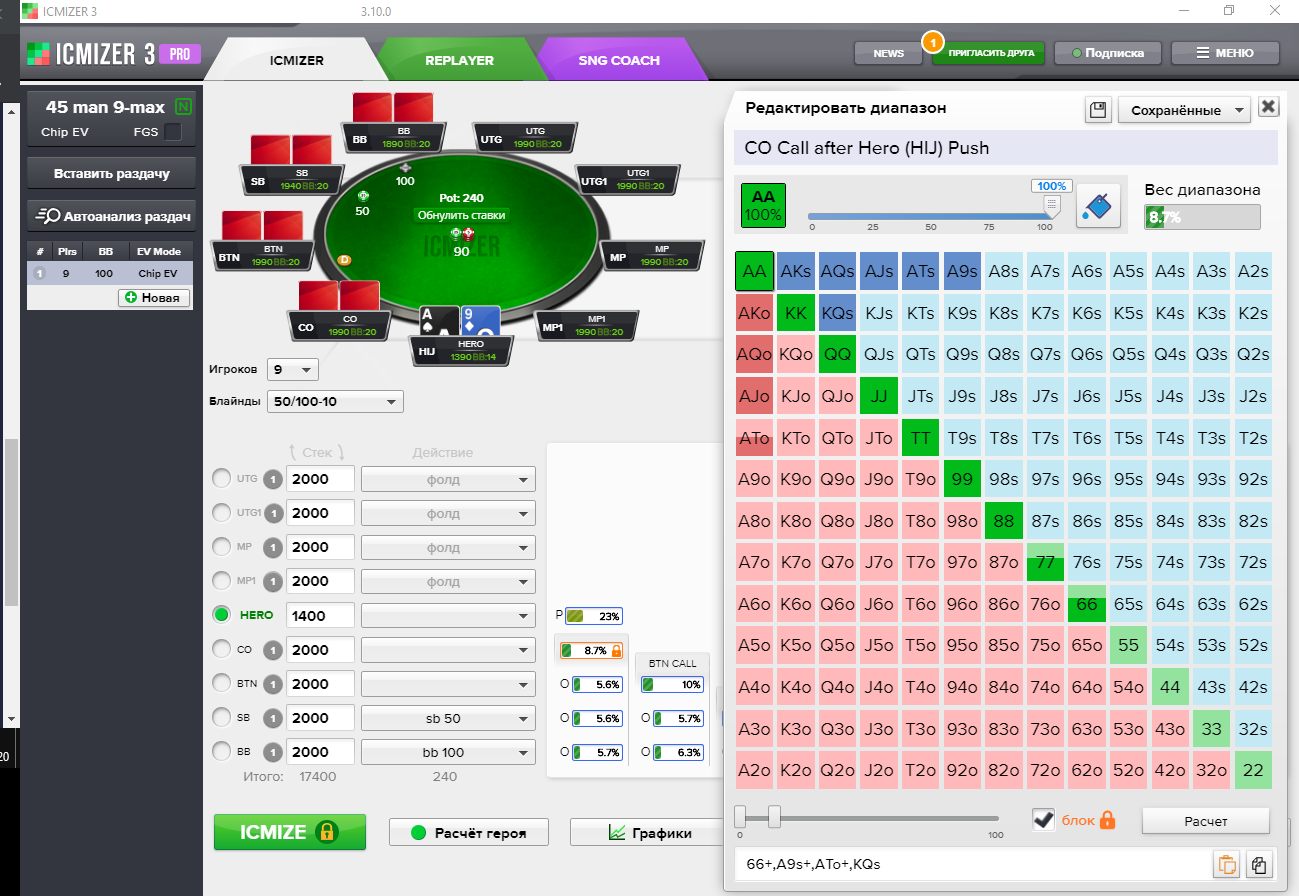Open BB action bb 100 dropdown
1299x896 pixels.
tap(448, 752)
